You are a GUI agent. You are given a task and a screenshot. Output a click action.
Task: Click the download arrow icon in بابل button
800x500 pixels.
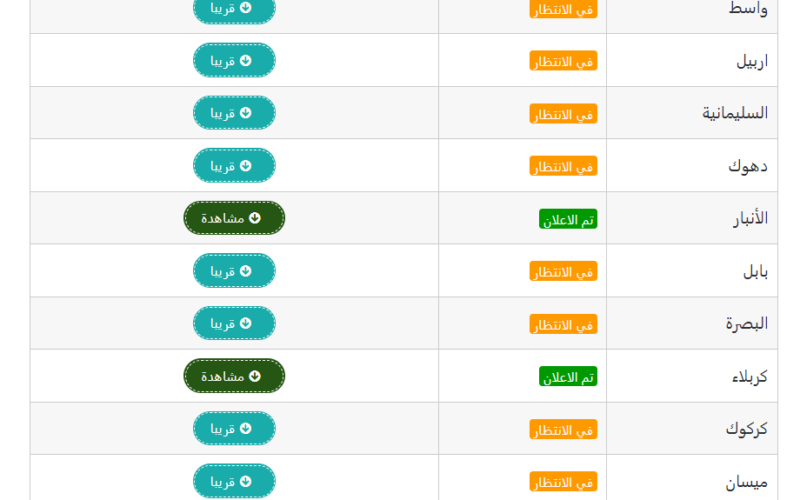pos(245,270)
